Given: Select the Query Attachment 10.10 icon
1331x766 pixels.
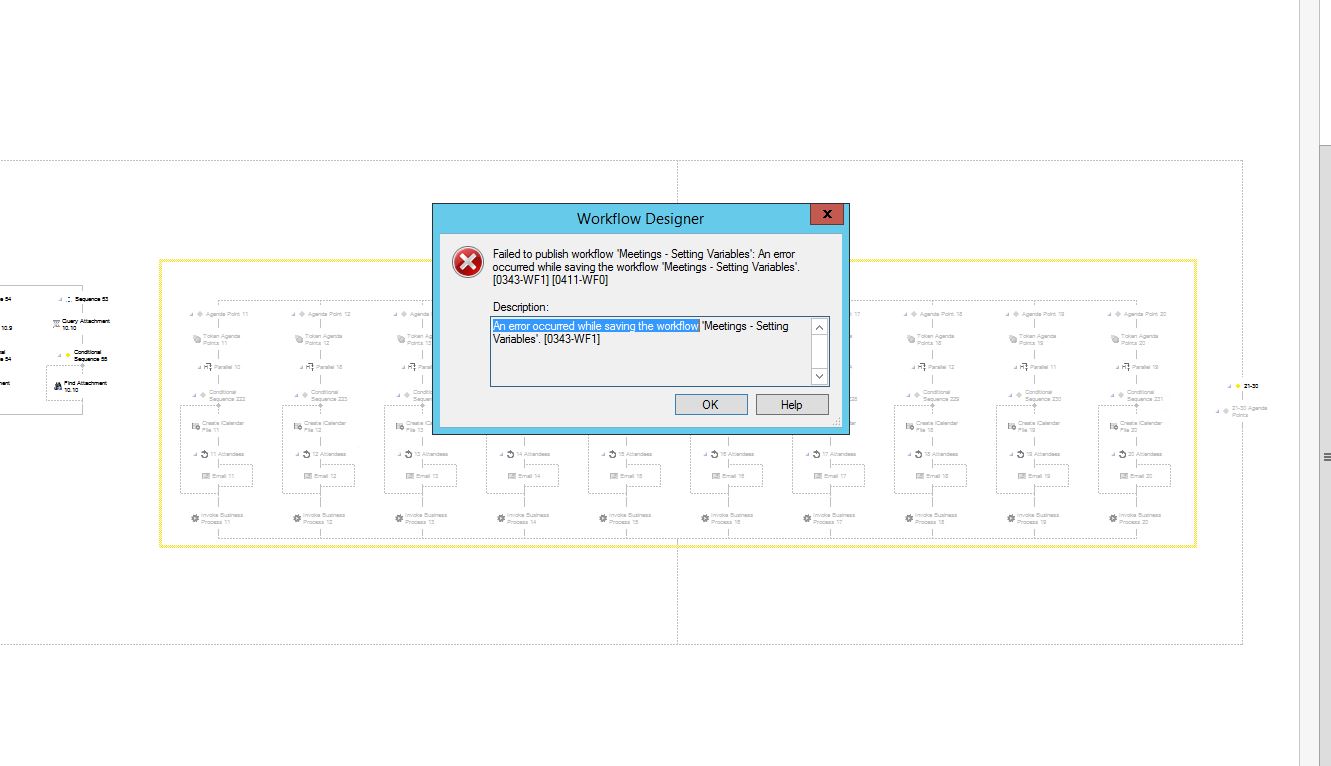Looking at the screenshot, I should (x=56, y=324).
